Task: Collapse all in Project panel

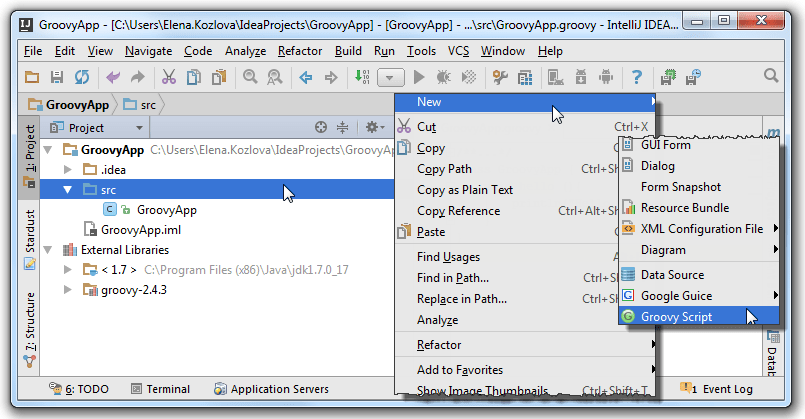Action: (342, 127)
